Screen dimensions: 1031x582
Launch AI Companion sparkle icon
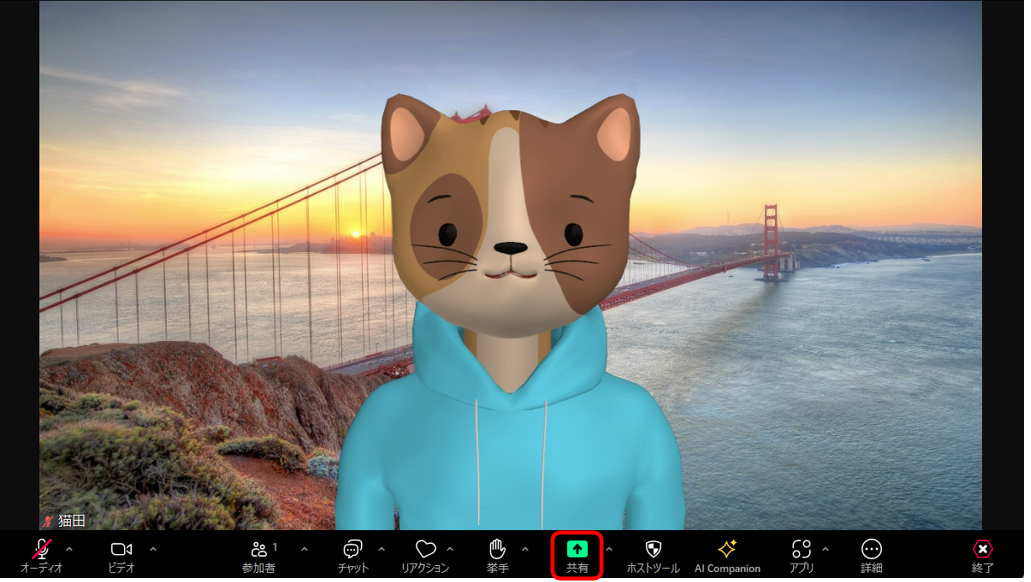(x=727, y=555)
